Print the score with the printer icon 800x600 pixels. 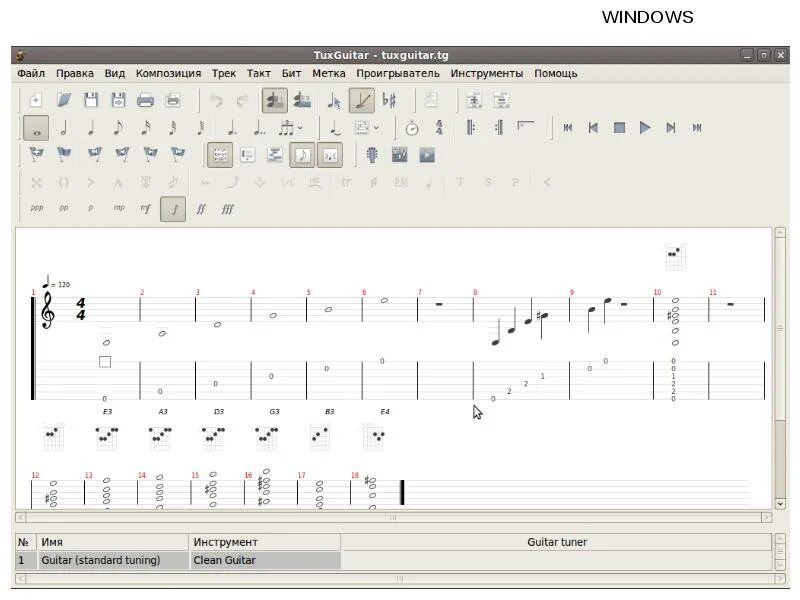click(145, 100)
